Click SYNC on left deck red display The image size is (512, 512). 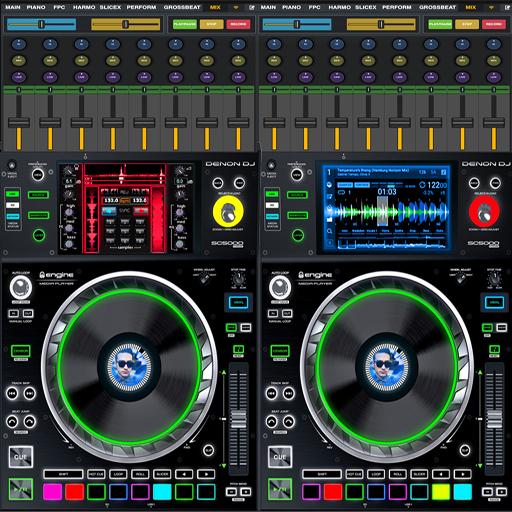tap(125, 211)
